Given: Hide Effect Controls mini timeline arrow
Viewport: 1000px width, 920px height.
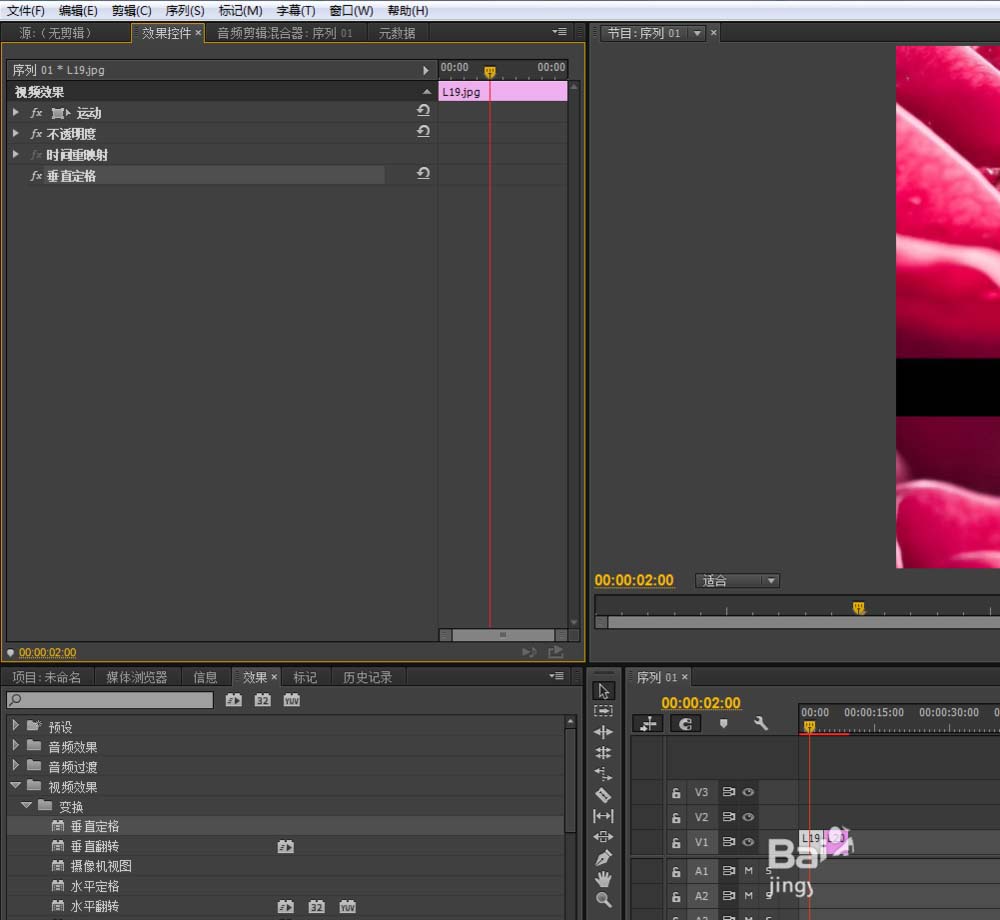Looking at the screenshot, I should (425, 70).
